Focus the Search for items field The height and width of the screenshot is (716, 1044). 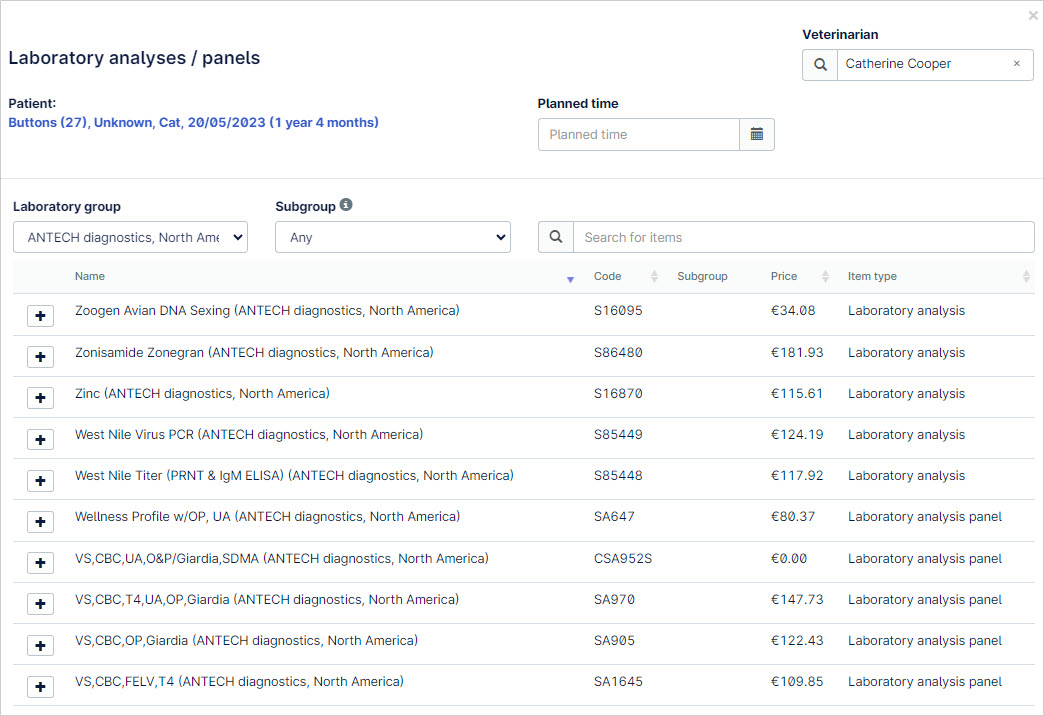(x=804, y=237)
